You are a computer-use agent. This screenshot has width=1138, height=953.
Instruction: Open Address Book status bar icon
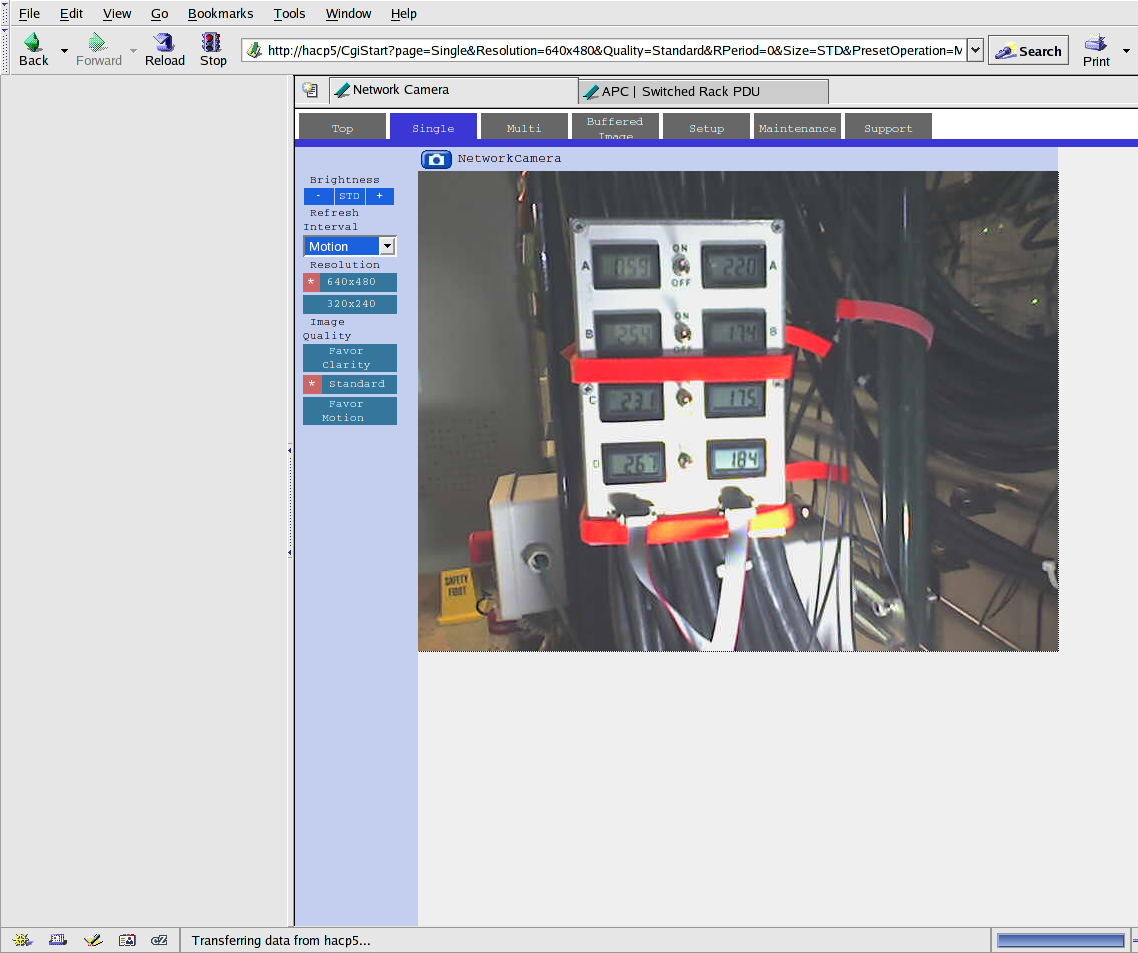tap(127, 940)
